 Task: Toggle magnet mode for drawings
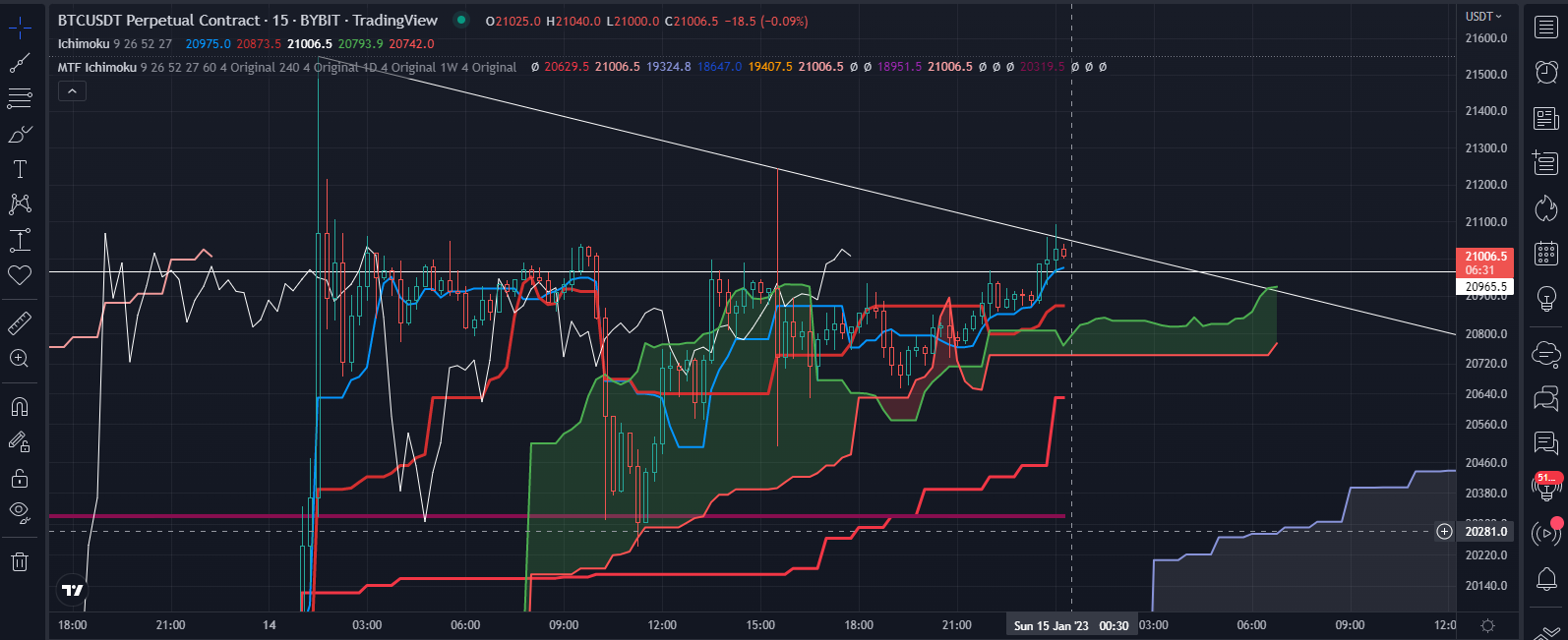point(20,406)
